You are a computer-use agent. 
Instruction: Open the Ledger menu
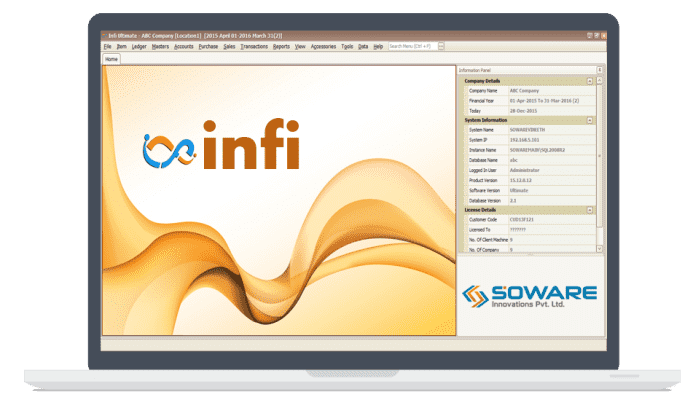tap(139, 46)
